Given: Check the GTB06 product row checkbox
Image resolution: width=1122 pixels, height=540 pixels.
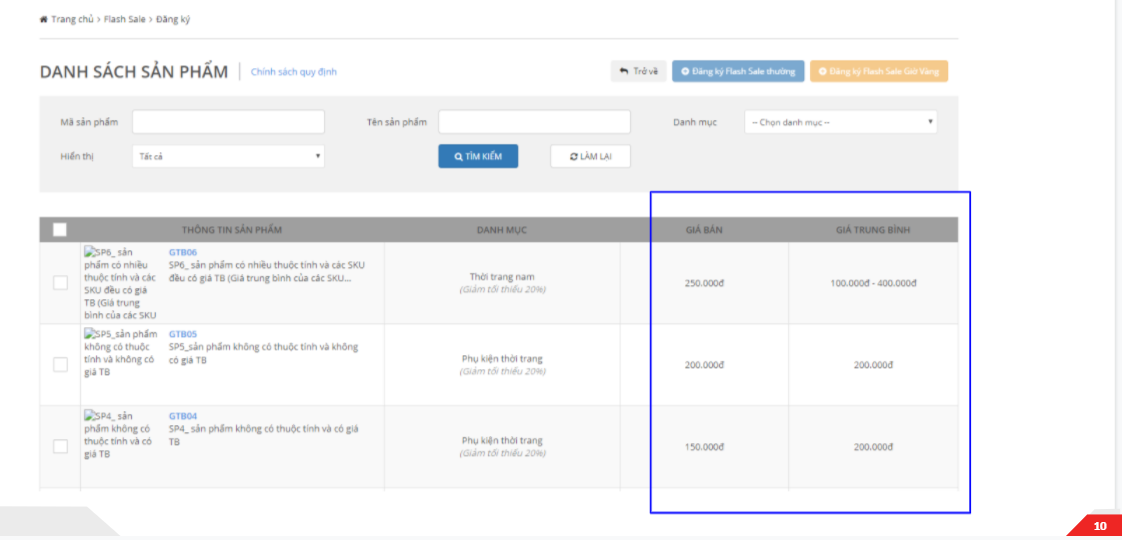Looking at the screenshot, I should click(x=60, y=283).
